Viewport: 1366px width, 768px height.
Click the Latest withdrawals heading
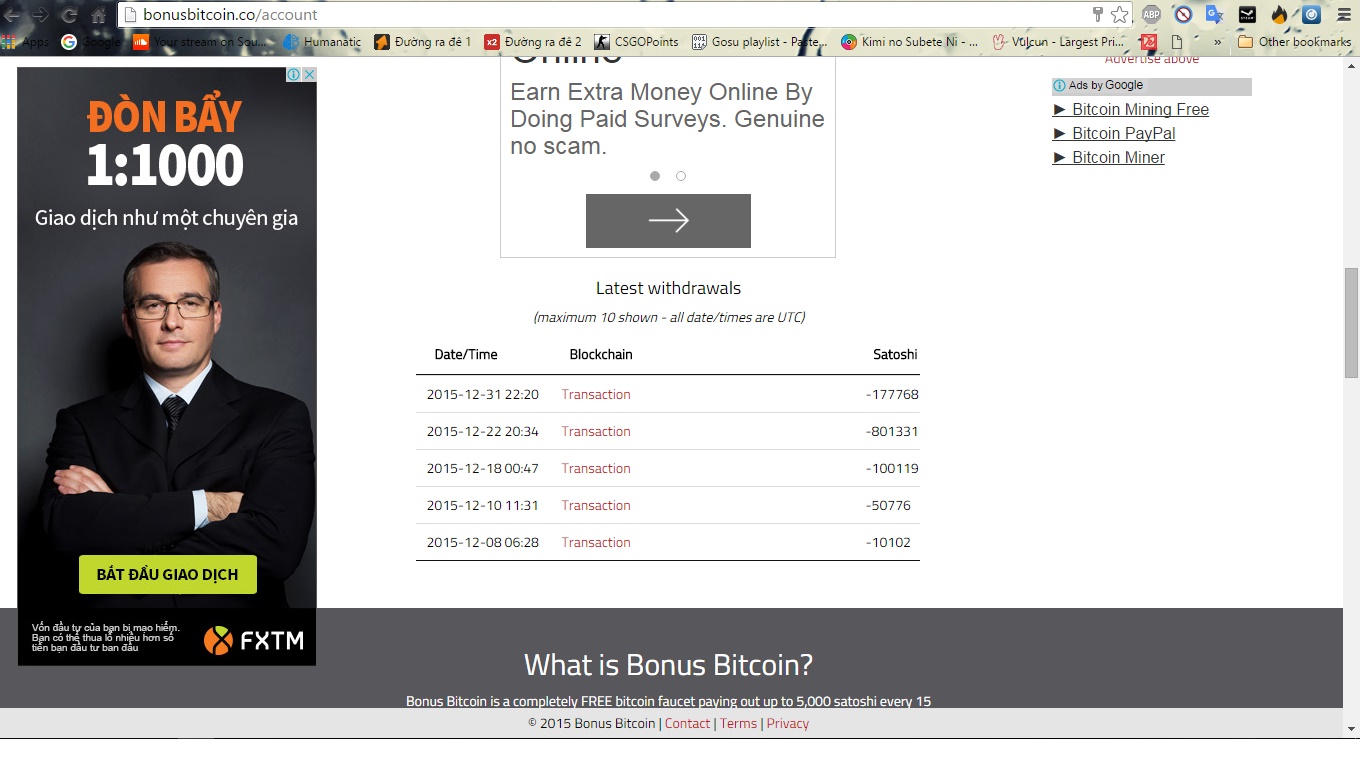(668, 288)
